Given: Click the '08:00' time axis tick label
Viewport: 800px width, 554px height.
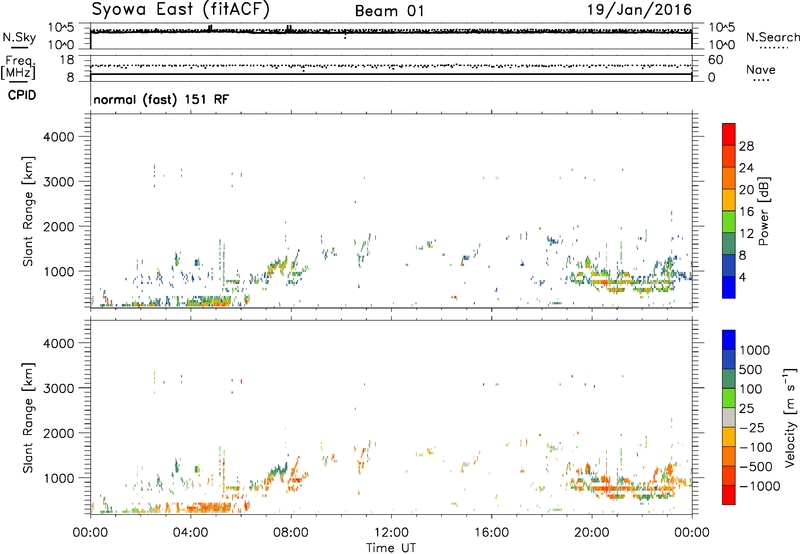Looking at the screenshot, I should [x=291, y=533].
